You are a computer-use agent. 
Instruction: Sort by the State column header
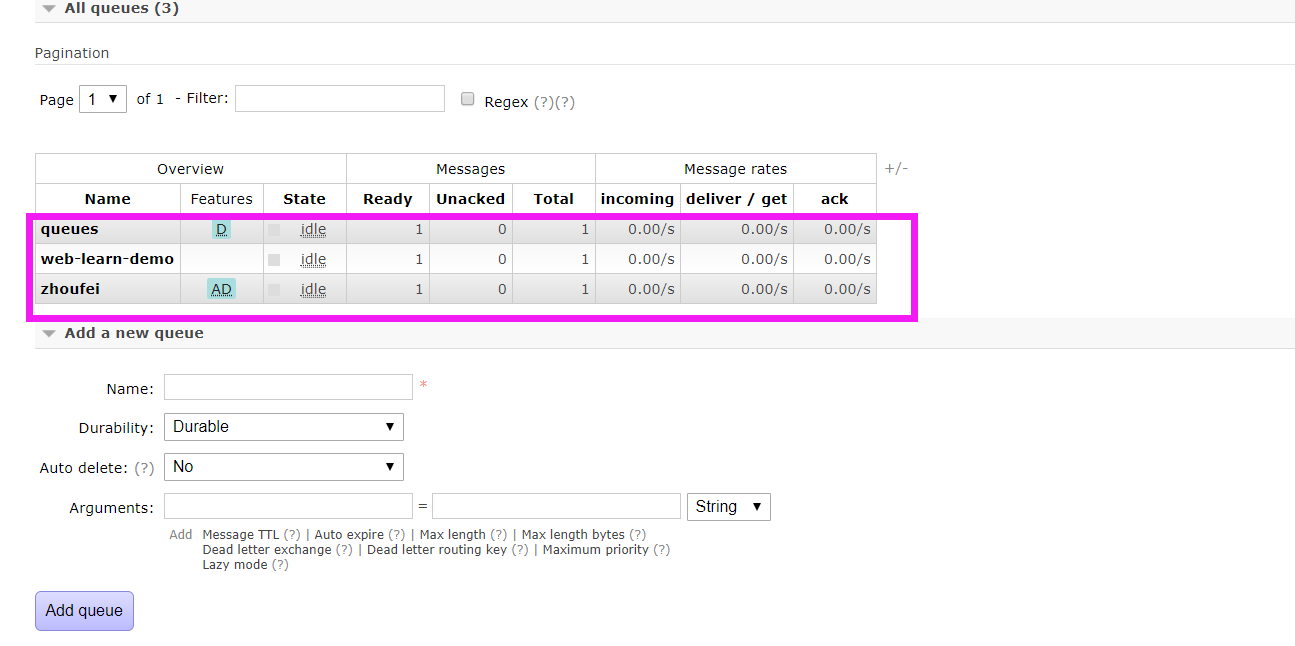click(x=304, y=199)
